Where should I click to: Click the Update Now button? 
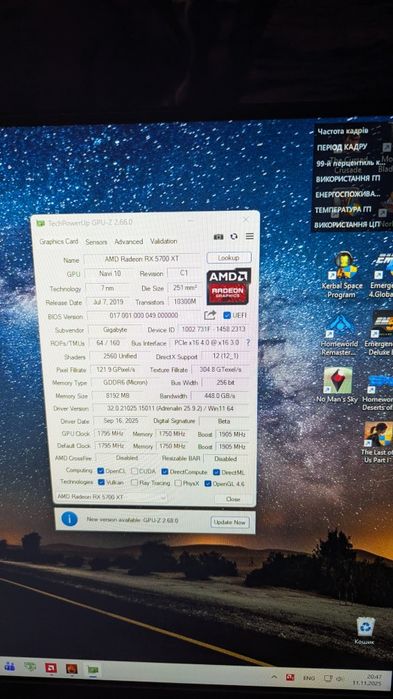pos(230,522)
